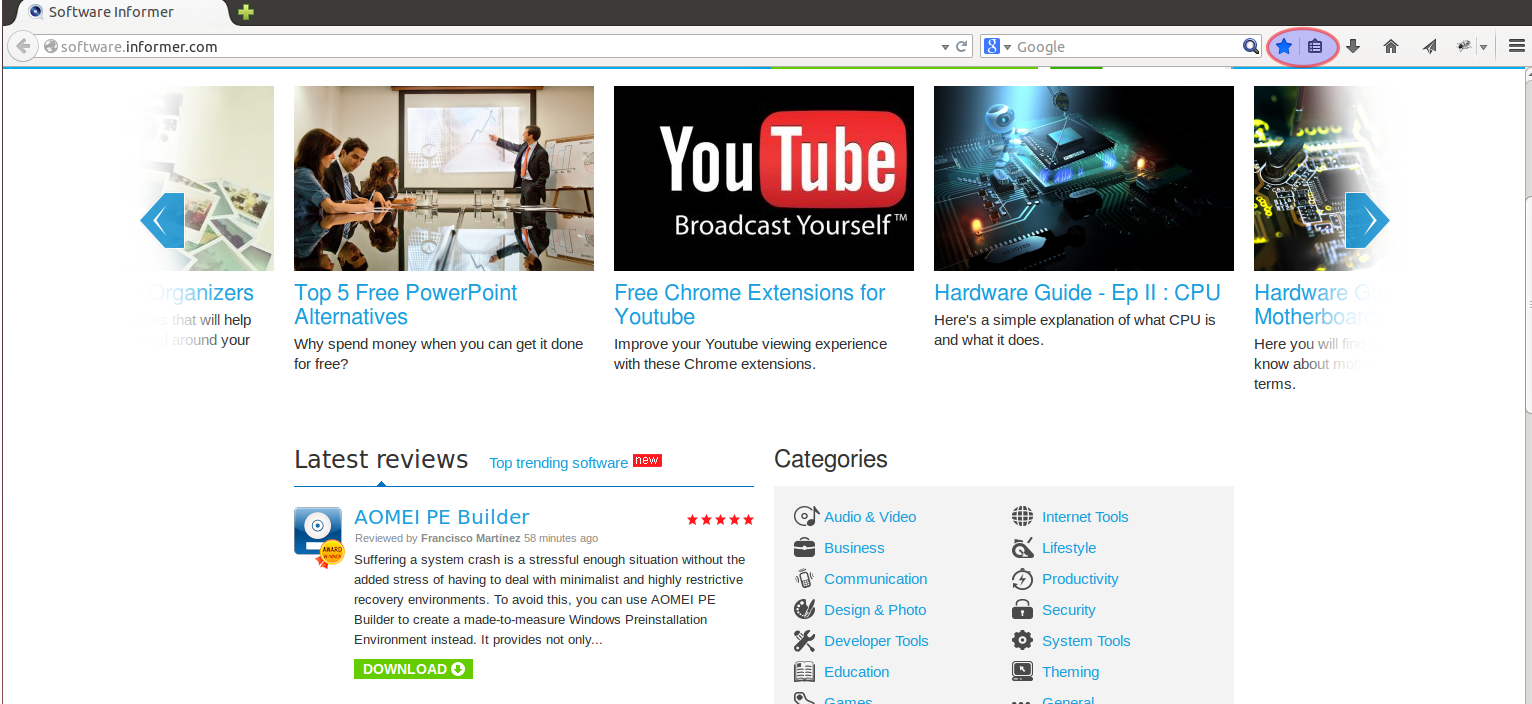Screen dimensions: 1532x704
Task: Expand the URL history dropdown arrow
Action: (945, 47)
